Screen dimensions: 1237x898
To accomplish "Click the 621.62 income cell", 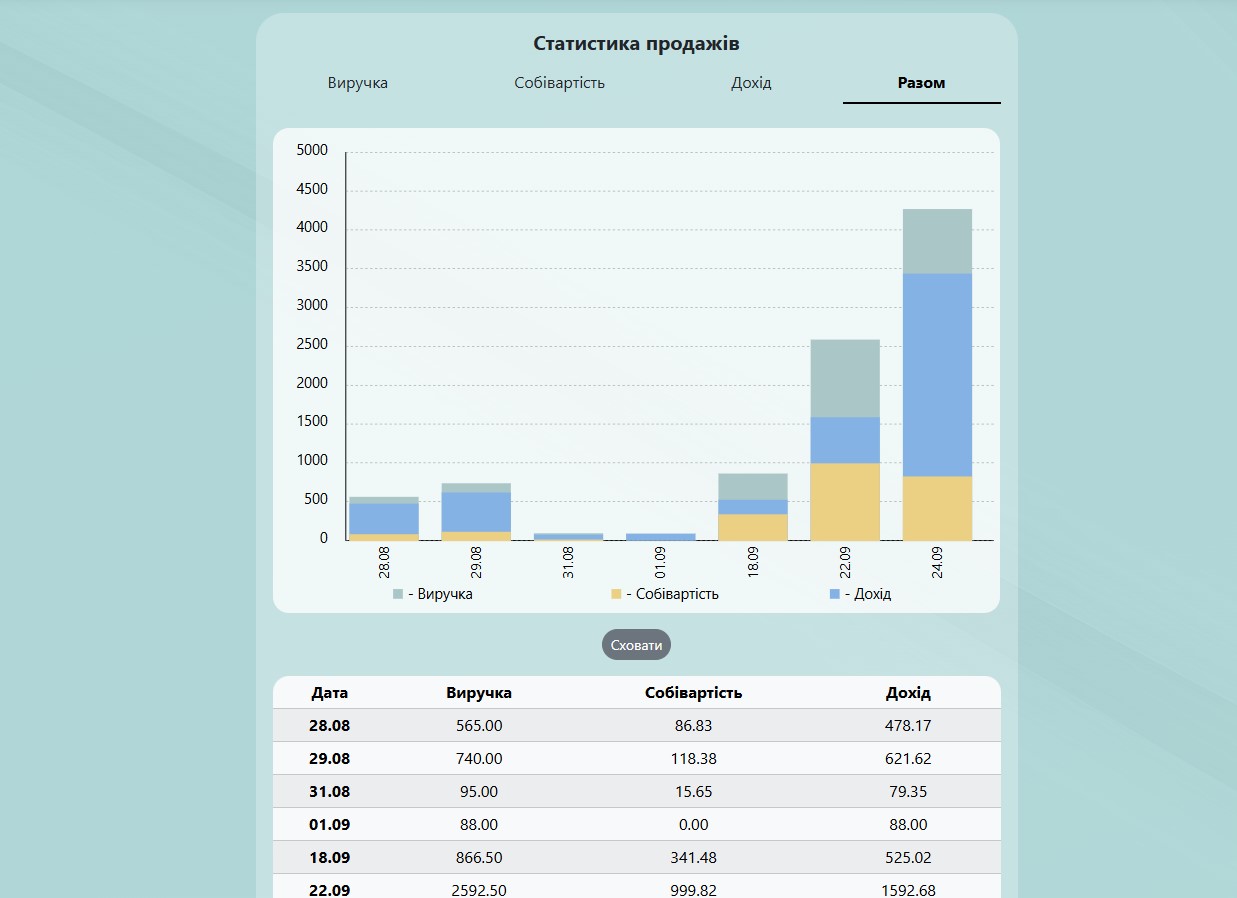I will [x=908, y=759].
